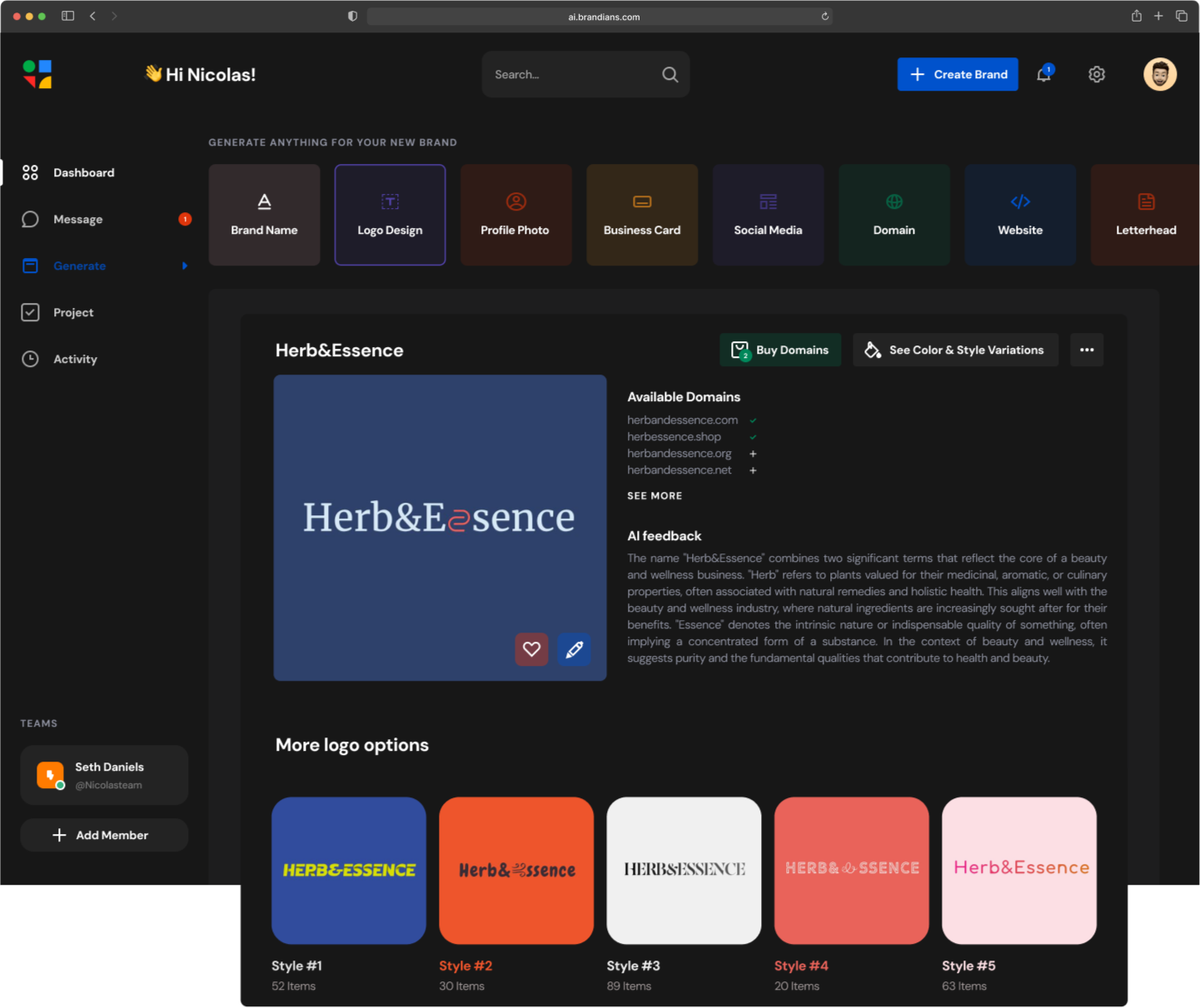Open settings via the gear icon
This screenshot has width=1200, height=1008.
tap(1097, 75)
